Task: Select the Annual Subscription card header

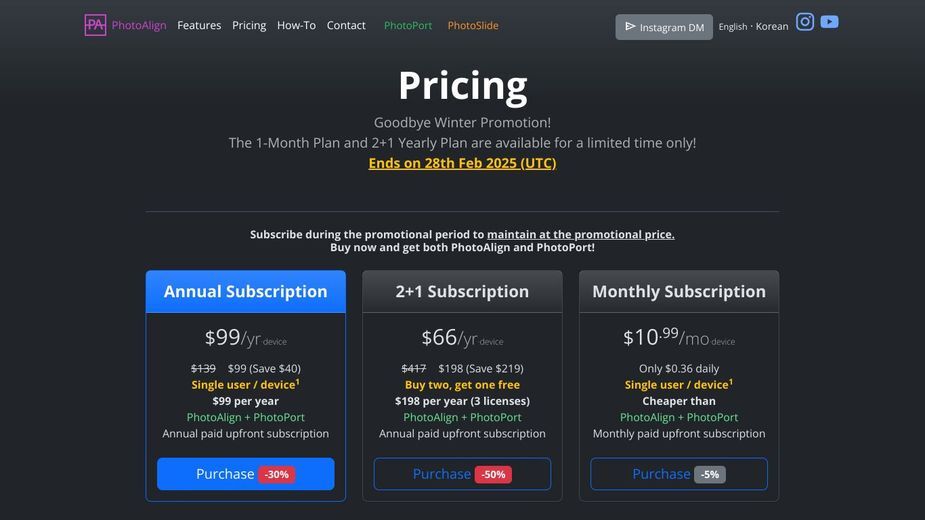Action: tap(245, 292)
